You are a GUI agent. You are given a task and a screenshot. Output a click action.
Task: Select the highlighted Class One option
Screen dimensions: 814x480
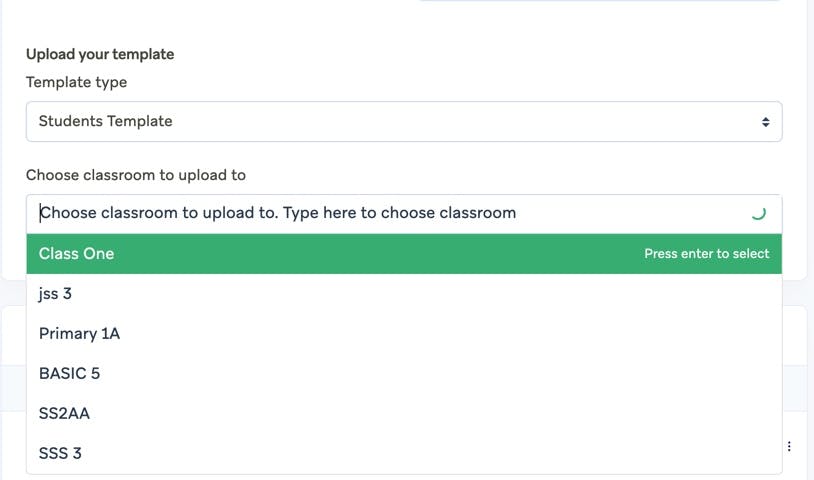coord(77,254)
